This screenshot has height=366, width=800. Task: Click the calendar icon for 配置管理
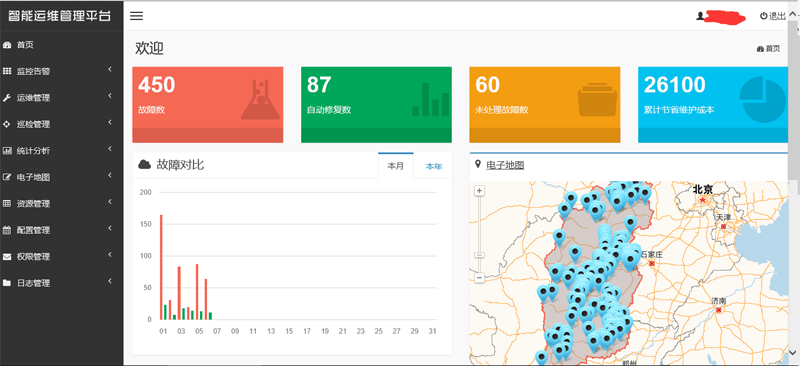7,230
